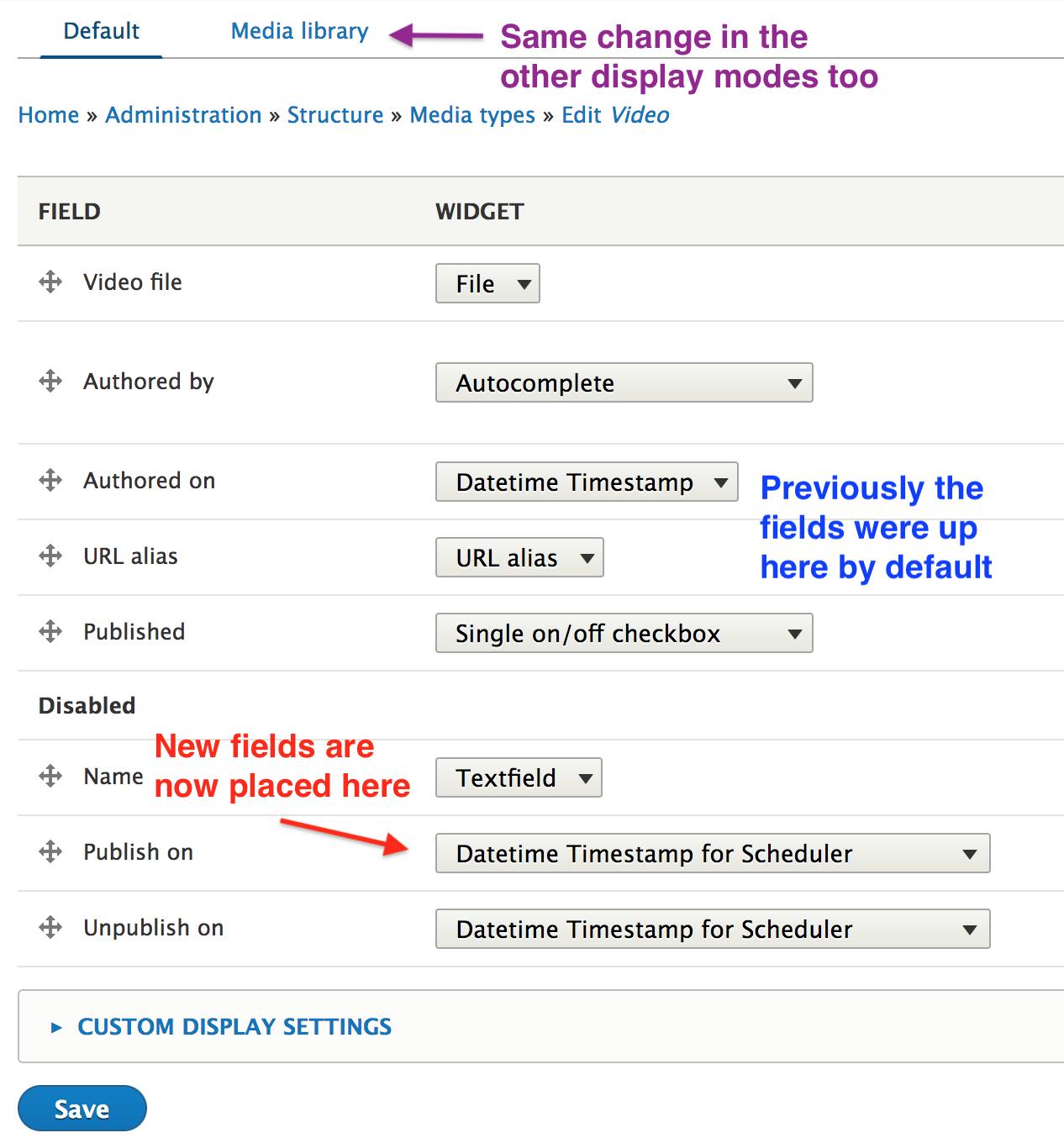
Task: Open the File widget dropdown
Action: (487, 283)
